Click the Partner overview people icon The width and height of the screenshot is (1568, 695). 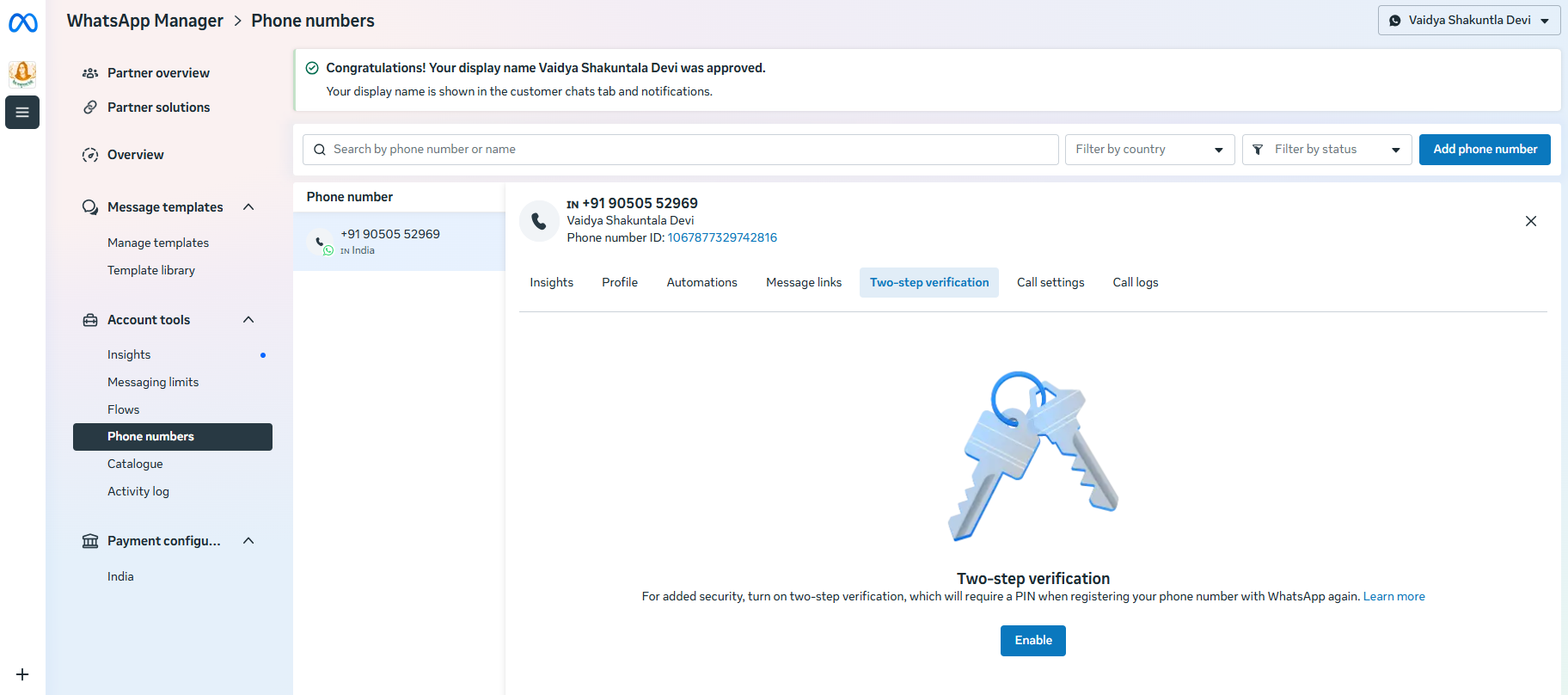click(x=90, y=73)
